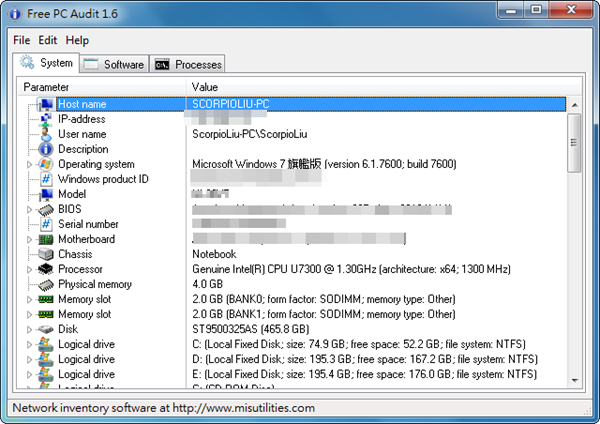This screenshot has height=424, width=600.
Task: Click the ScorpioLiu-PC\ScorpioLiu user value
Action: [x=249, y=134]
